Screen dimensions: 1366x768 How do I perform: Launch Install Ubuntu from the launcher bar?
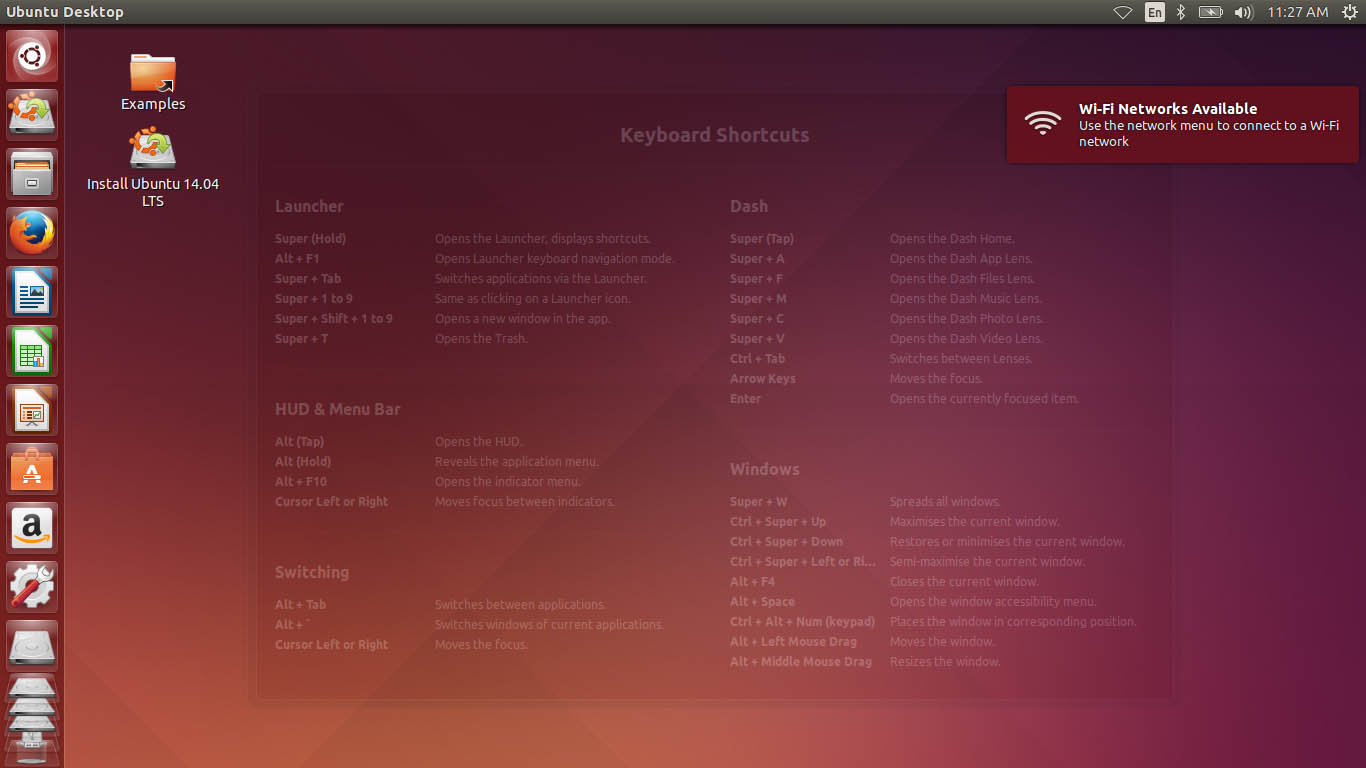(x=32, y=115)
